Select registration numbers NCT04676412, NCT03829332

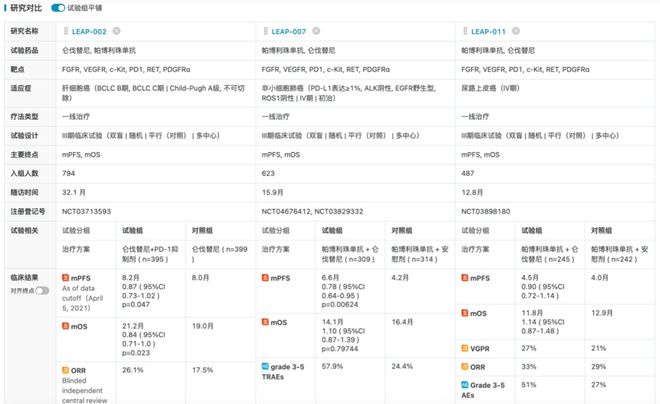[312, 211]
